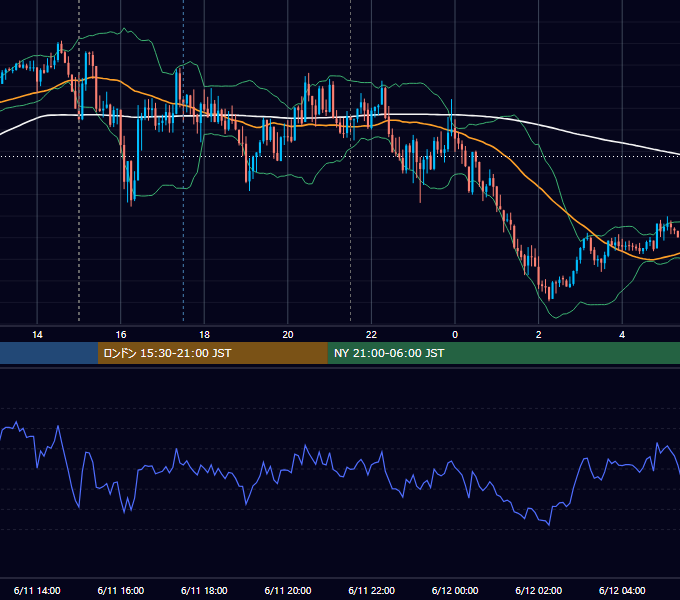Click the 6/11 16:00 time label
The height and width of the screenshot is (600, 680).
[x=121, y=590]
